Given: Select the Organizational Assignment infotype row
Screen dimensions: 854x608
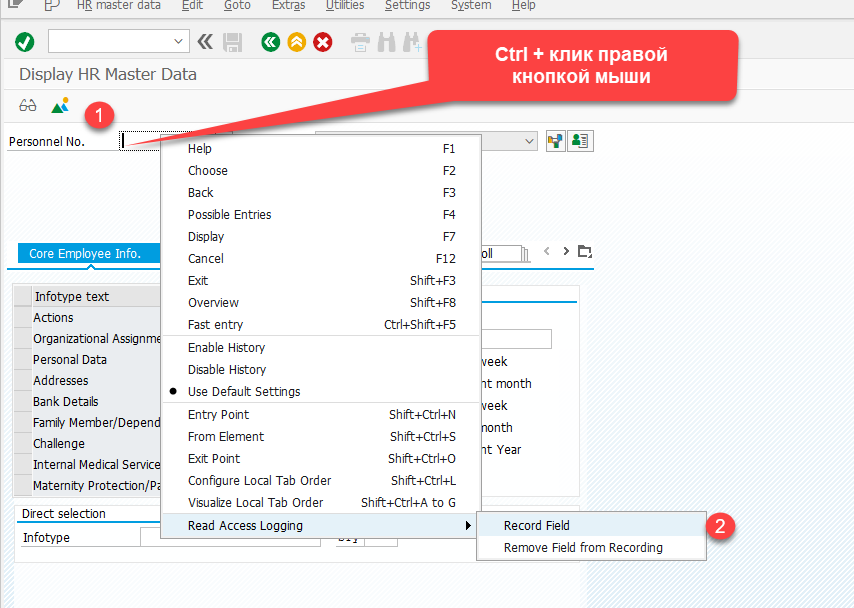Looking at the screenshot, I should (x=96, y=338).
